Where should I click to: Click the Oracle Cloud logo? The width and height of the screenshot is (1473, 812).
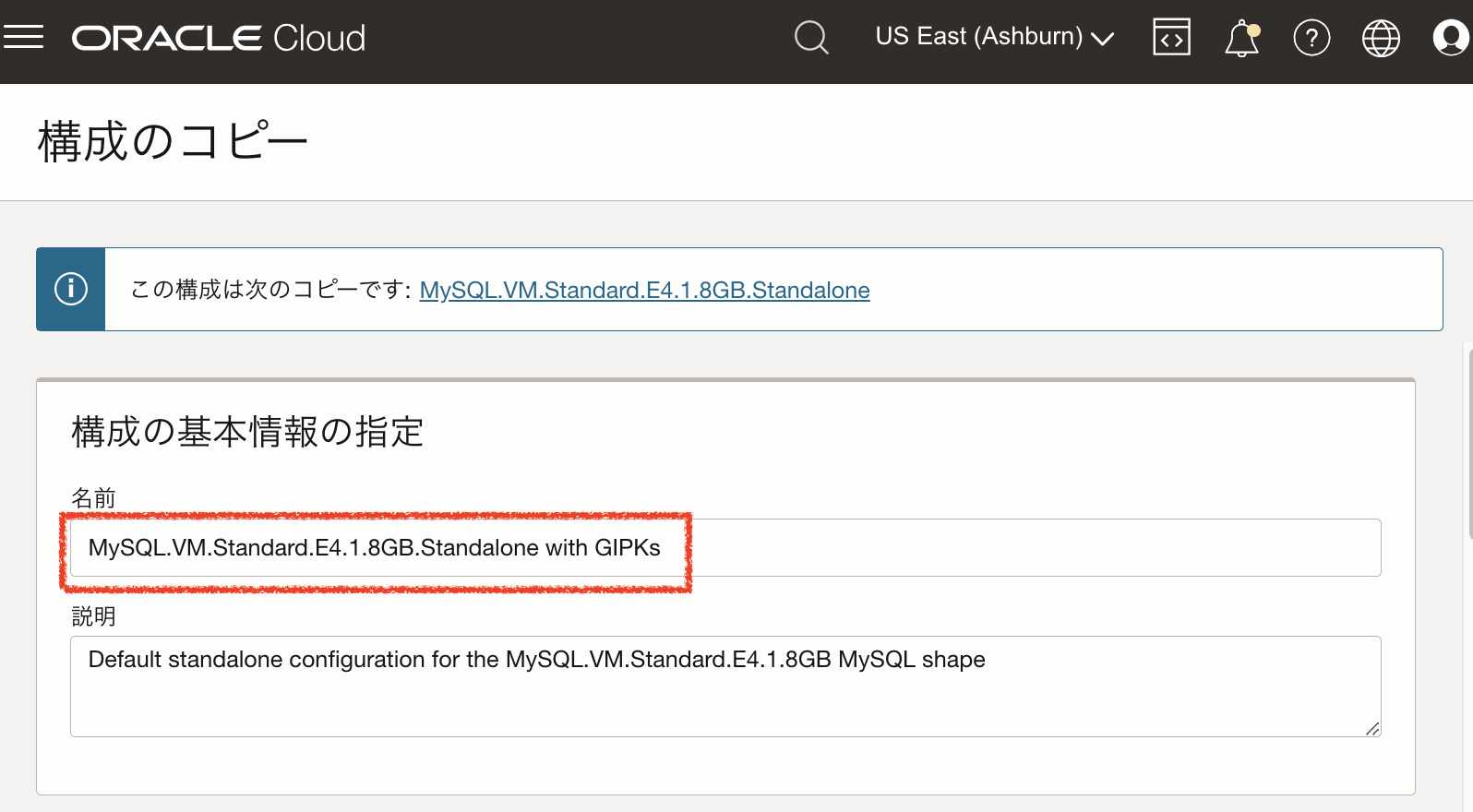point(219,38)
